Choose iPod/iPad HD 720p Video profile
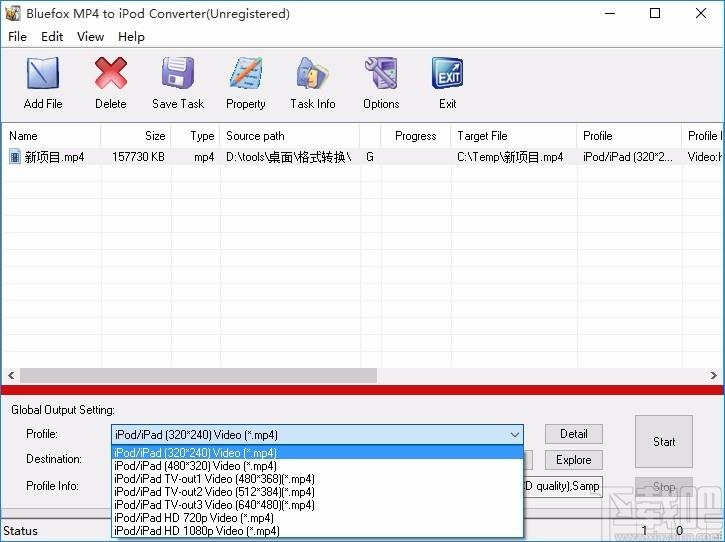725x542 pixels. (317, 517)
